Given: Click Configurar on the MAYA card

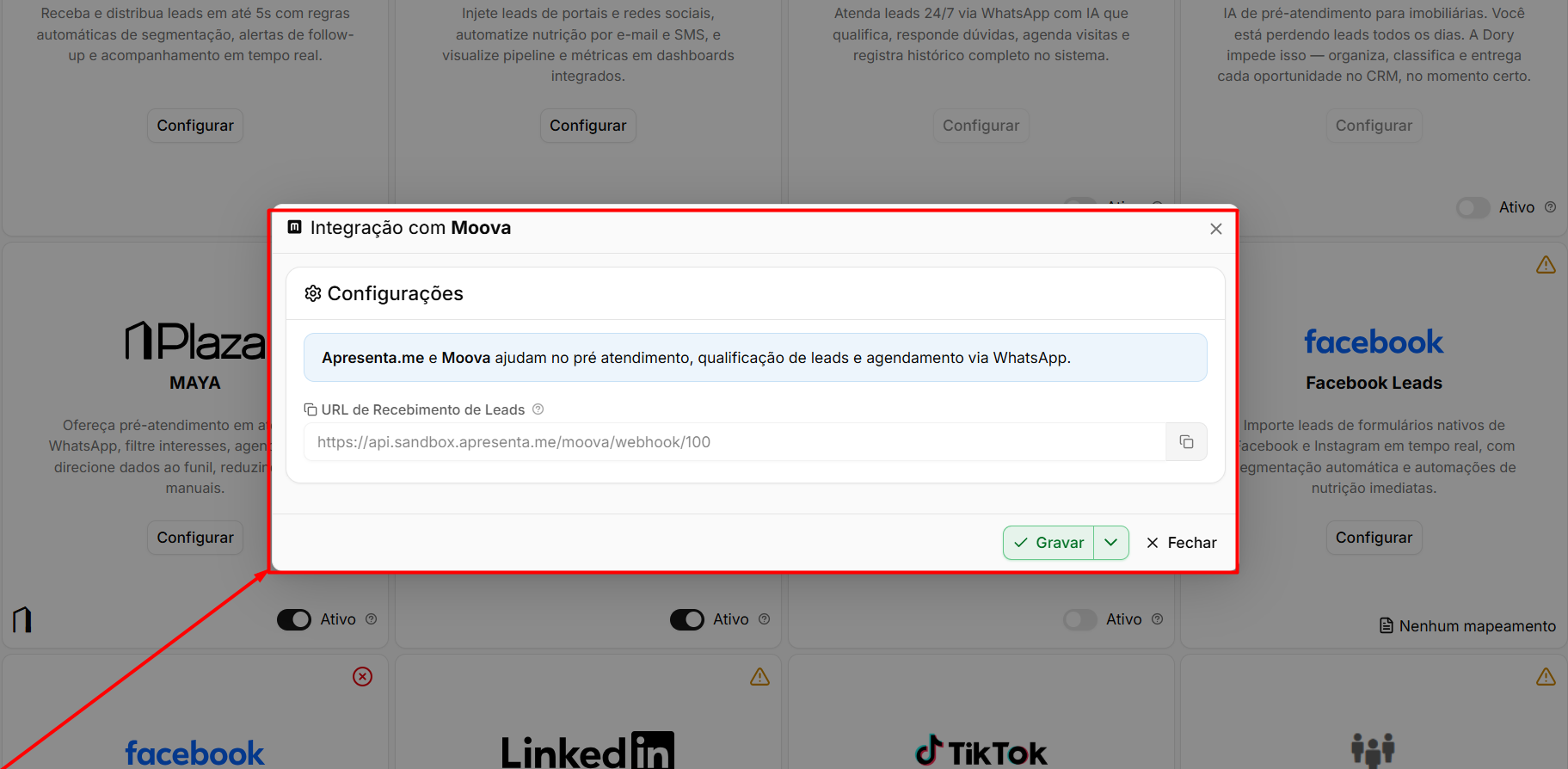Looking at the screenshot, I should (195, 538).
